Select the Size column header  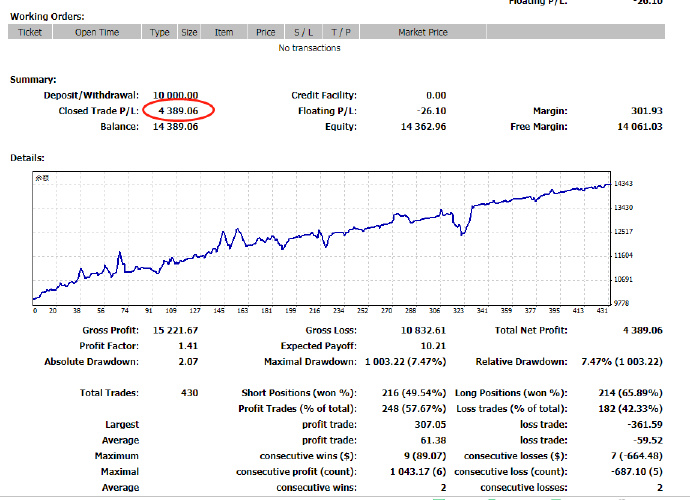[189, 32]
